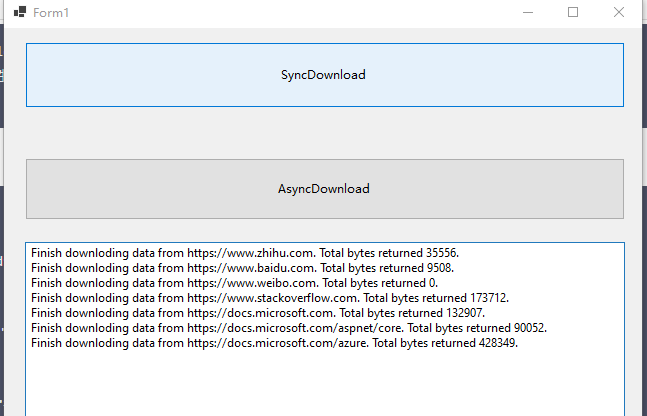The image size is (647, 416).
Task: Maximize the Form1 window
Action: coord(573,12)
